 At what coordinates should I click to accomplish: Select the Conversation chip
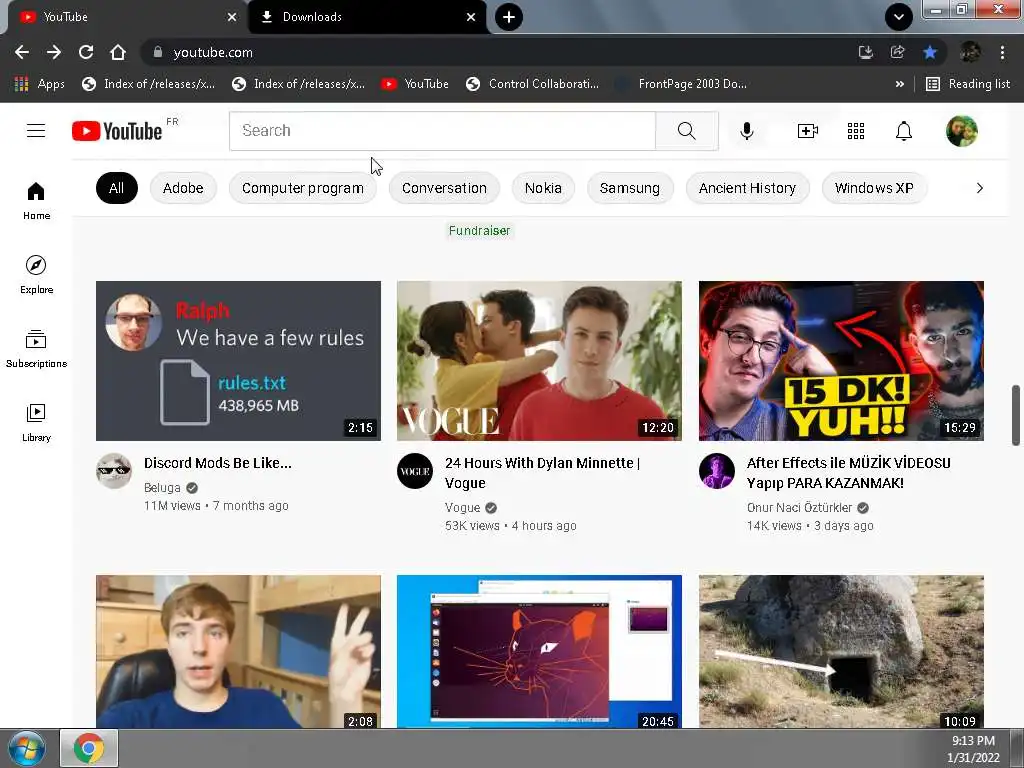pyautogui.click(x=444, y=188)
